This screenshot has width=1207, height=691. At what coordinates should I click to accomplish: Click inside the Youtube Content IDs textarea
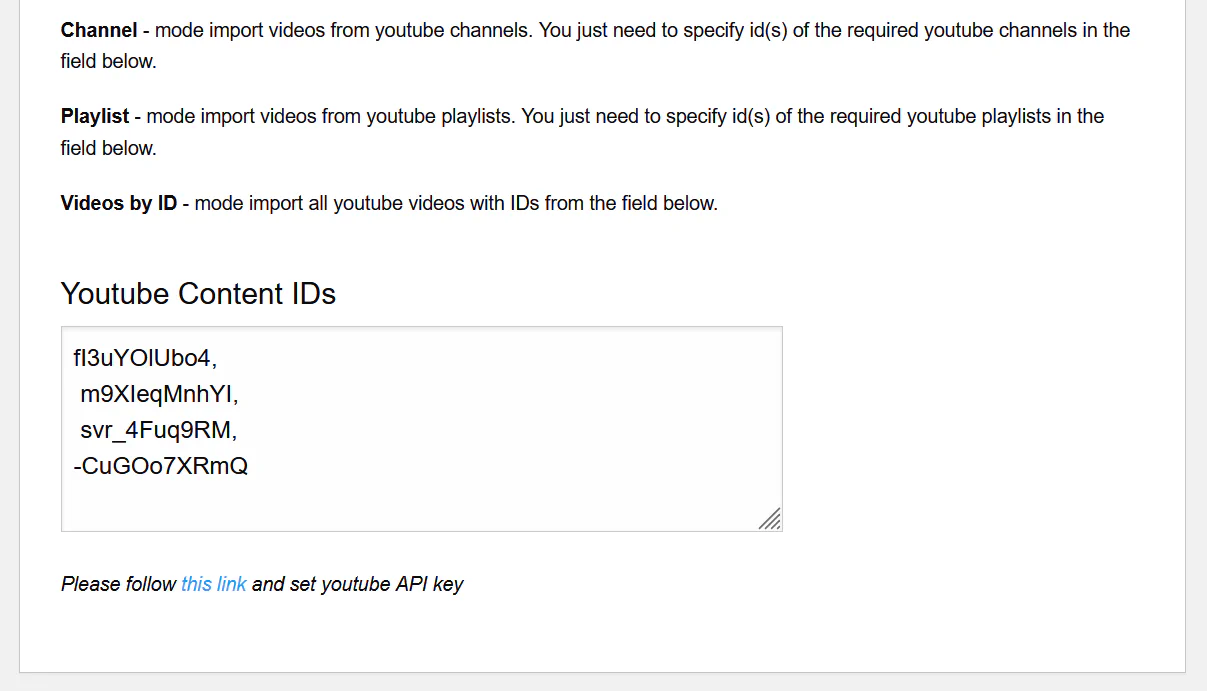pyautogui.click(x=421, y=429)
